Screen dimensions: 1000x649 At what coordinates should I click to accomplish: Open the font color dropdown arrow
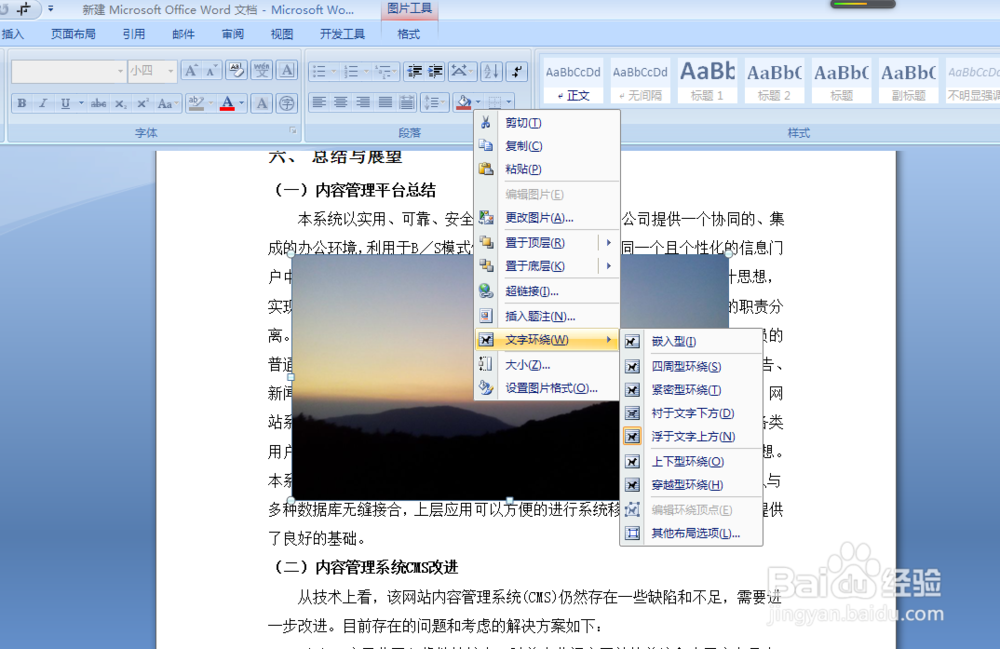pyautogui.click(x=242, y=103)
